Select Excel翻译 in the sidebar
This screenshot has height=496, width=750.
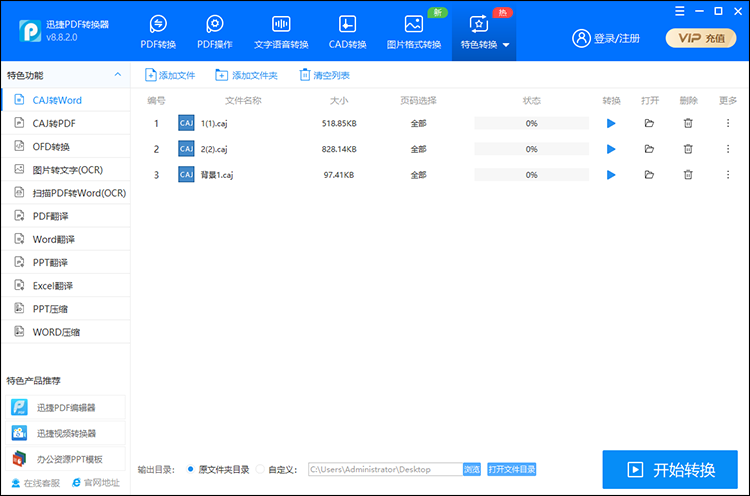(x=66, y=286)
